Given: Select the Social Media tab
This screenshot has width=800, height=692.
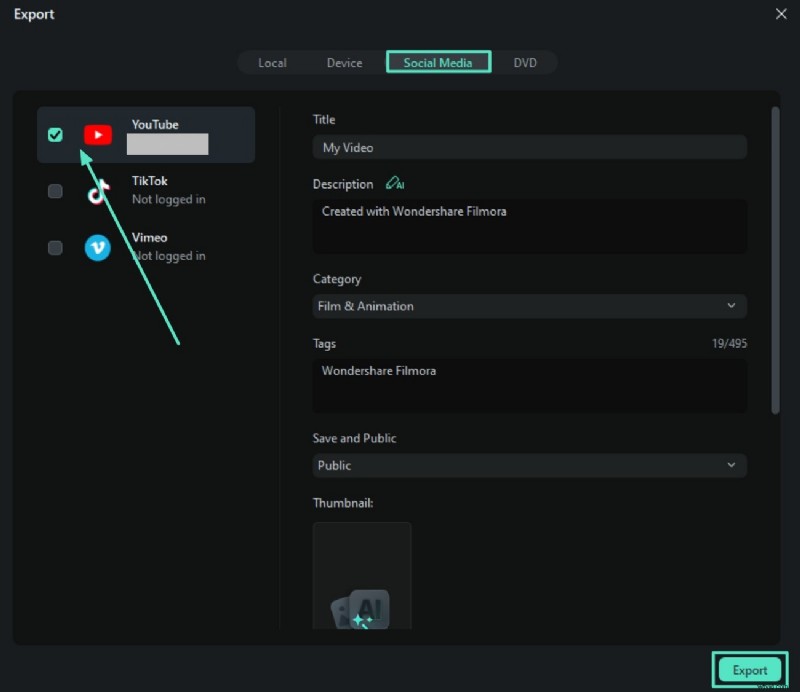Looking at the screenshot, I should pyautogui.click(x=438, y=63).
